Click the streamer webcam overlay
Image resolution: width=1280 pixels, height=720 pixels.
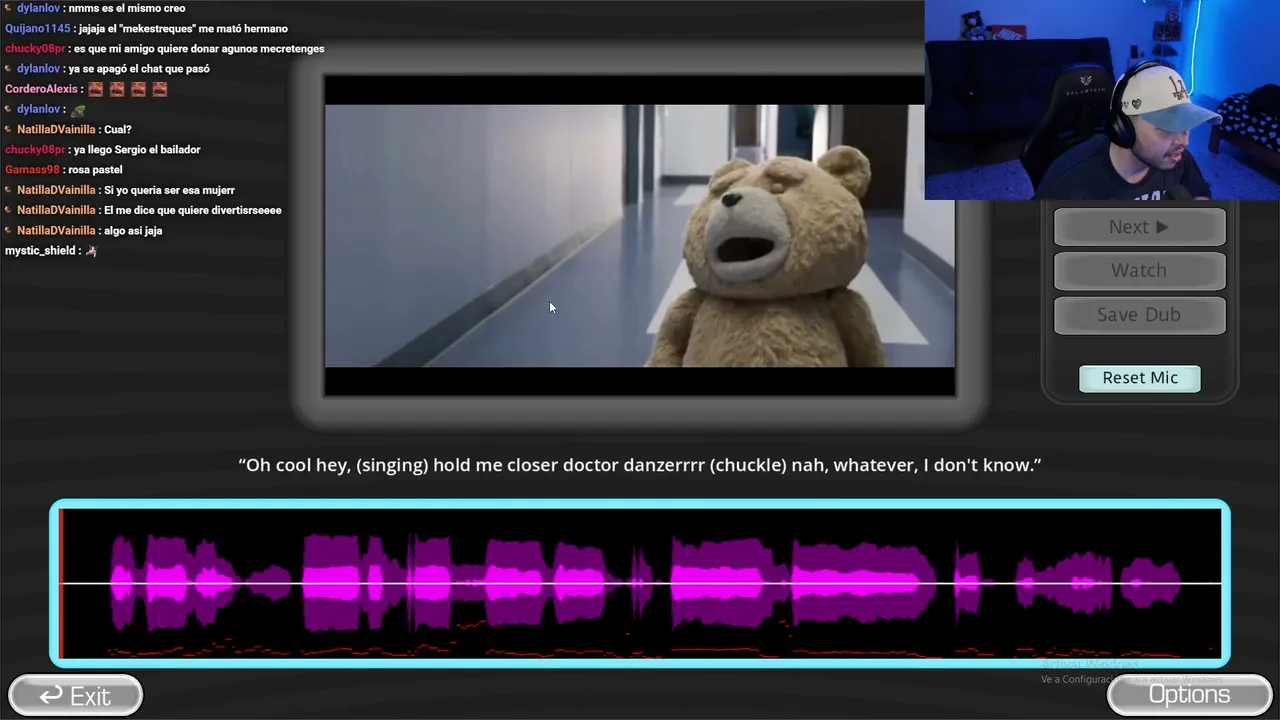click(x=1102, y=100)
